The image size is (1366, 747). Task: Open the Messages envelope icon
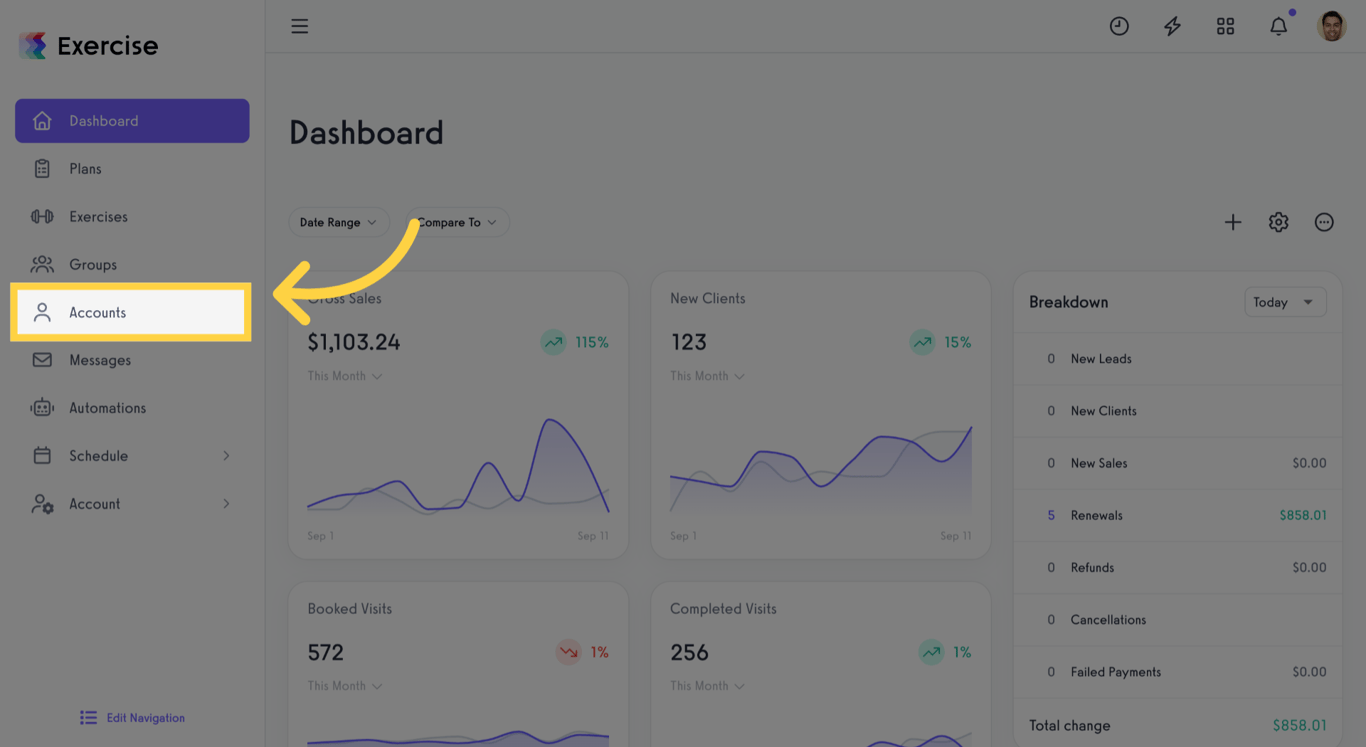pyautogui.click(x=41, y=360)
